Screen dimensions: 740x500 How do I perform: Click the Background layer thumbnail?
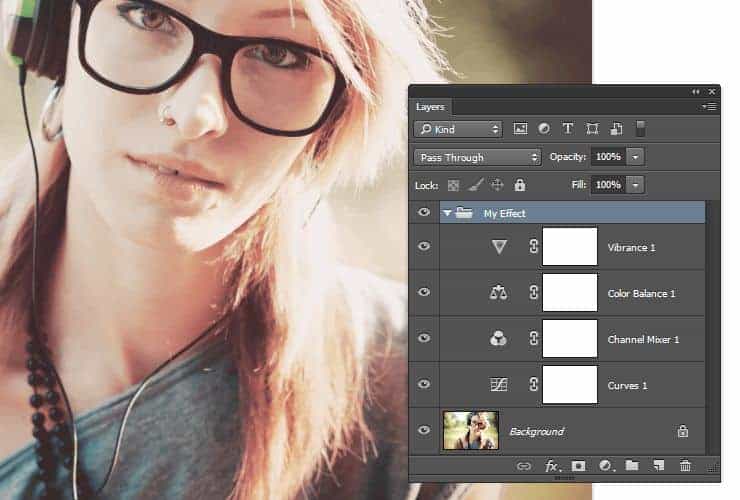471,430
